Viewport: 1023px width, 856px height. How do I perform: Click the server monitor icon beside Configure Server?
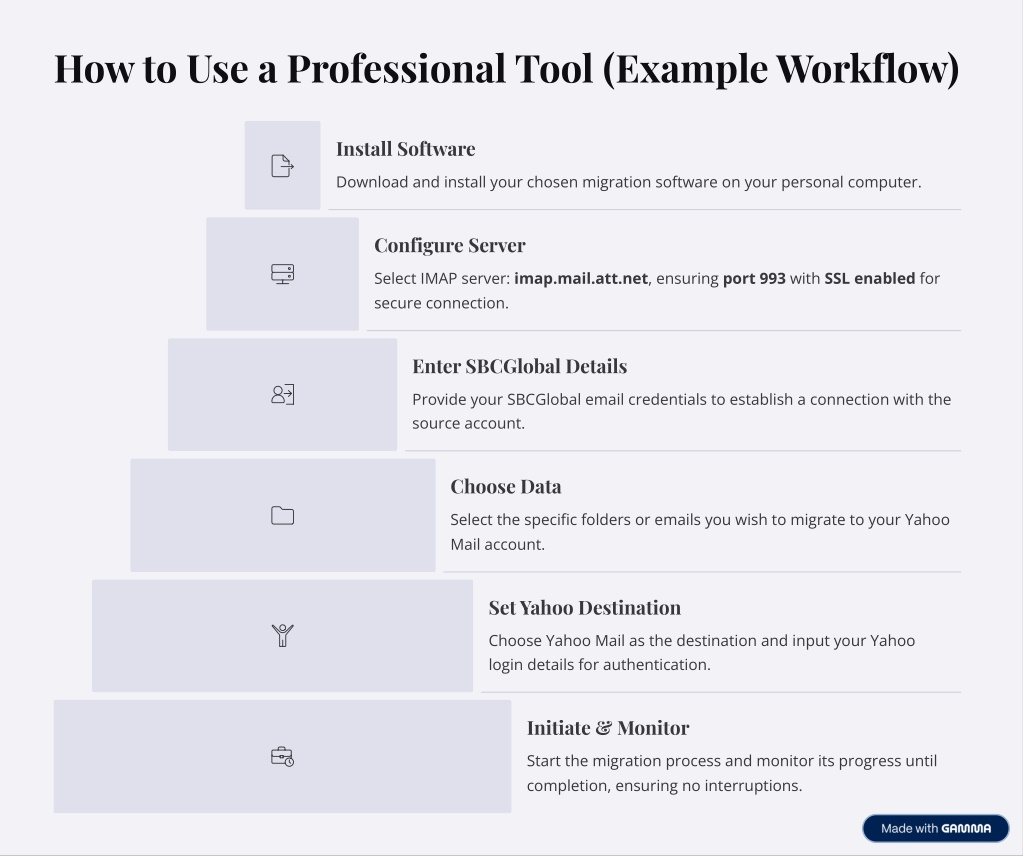[x=282, y=273]
